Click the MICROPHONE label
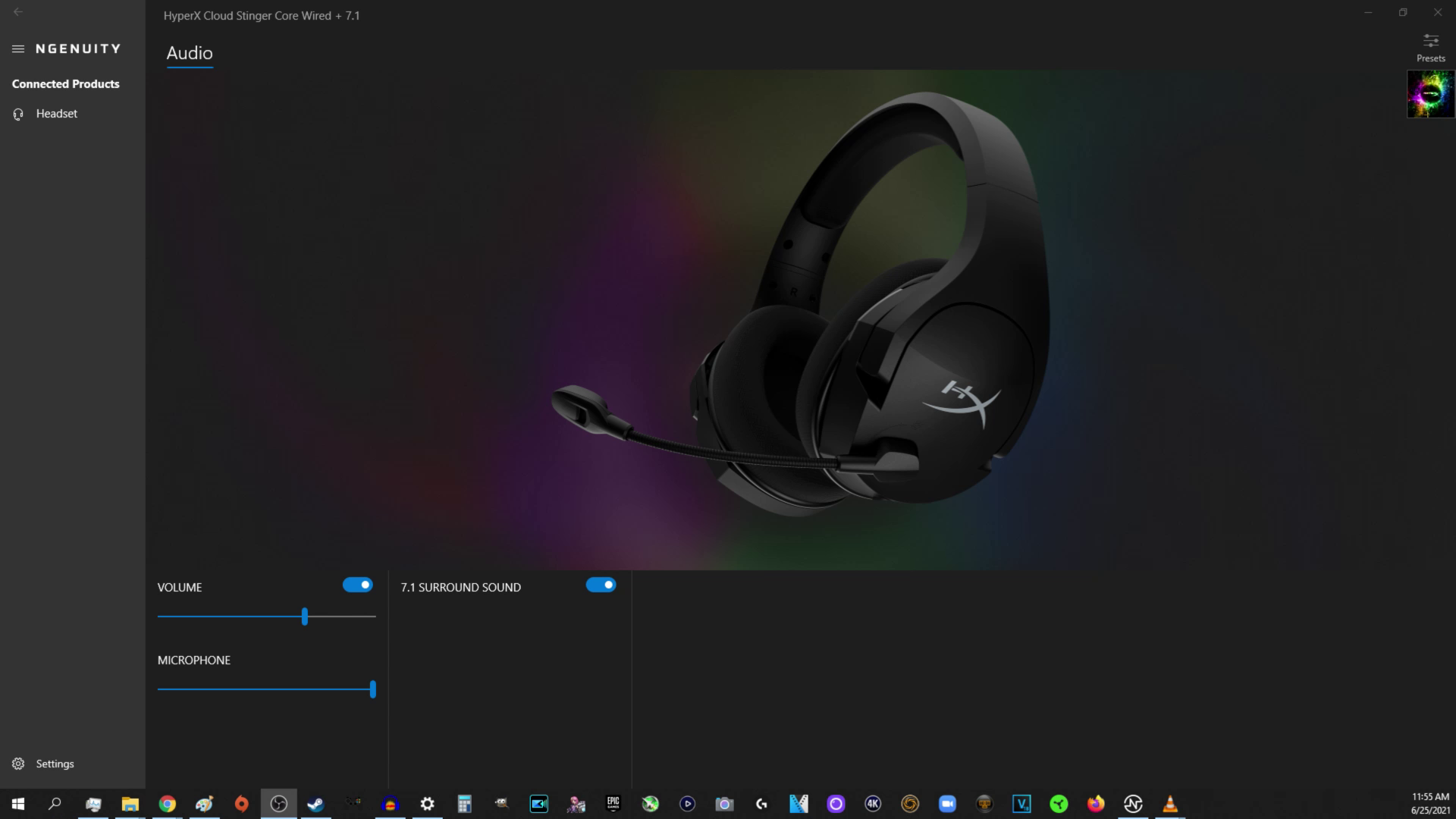This screenshot has width=1456, height=819. pos(194,661)
